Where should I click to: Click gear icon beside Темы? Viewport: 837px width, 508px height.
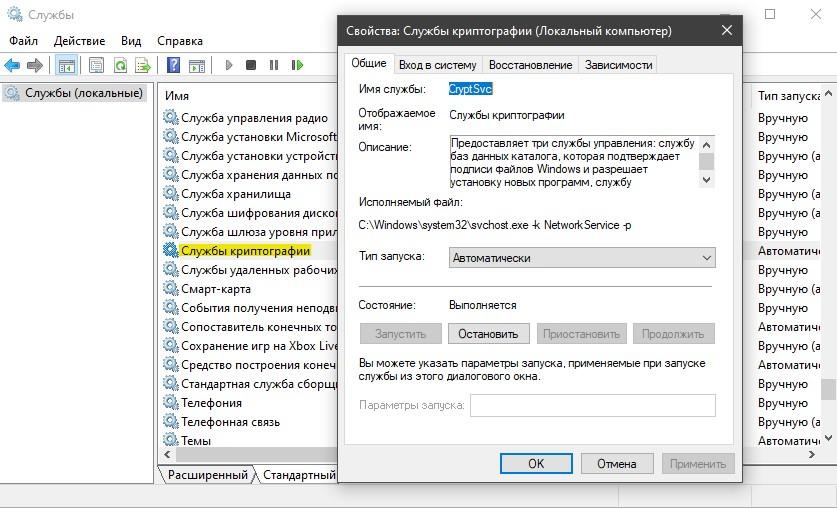click(x=171, y=440)
